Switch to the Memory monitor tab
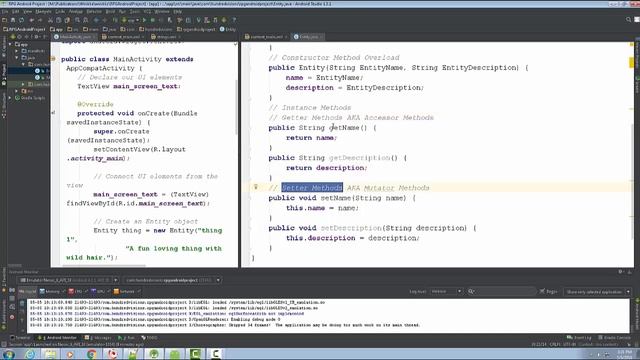The height and width of the screenshot is (360, 640). (51, 291)
